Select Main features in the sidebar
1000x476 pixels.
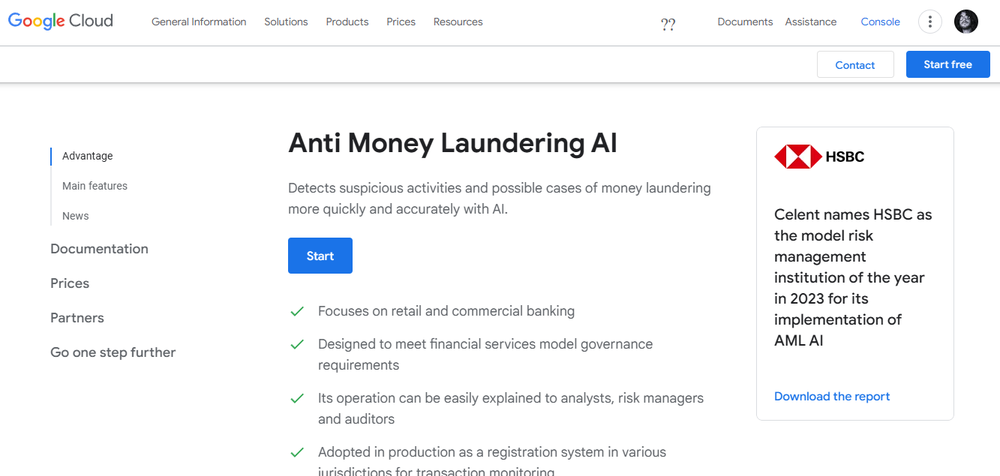point(94,186)
